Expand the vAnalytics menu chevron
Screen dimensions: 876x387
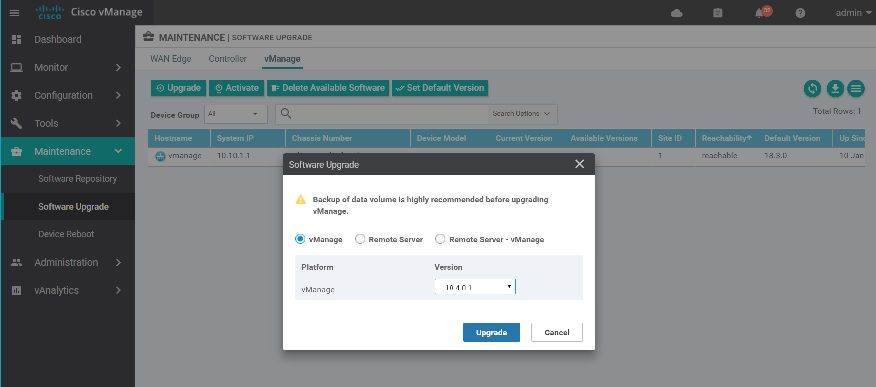click(x=118, y=290)
